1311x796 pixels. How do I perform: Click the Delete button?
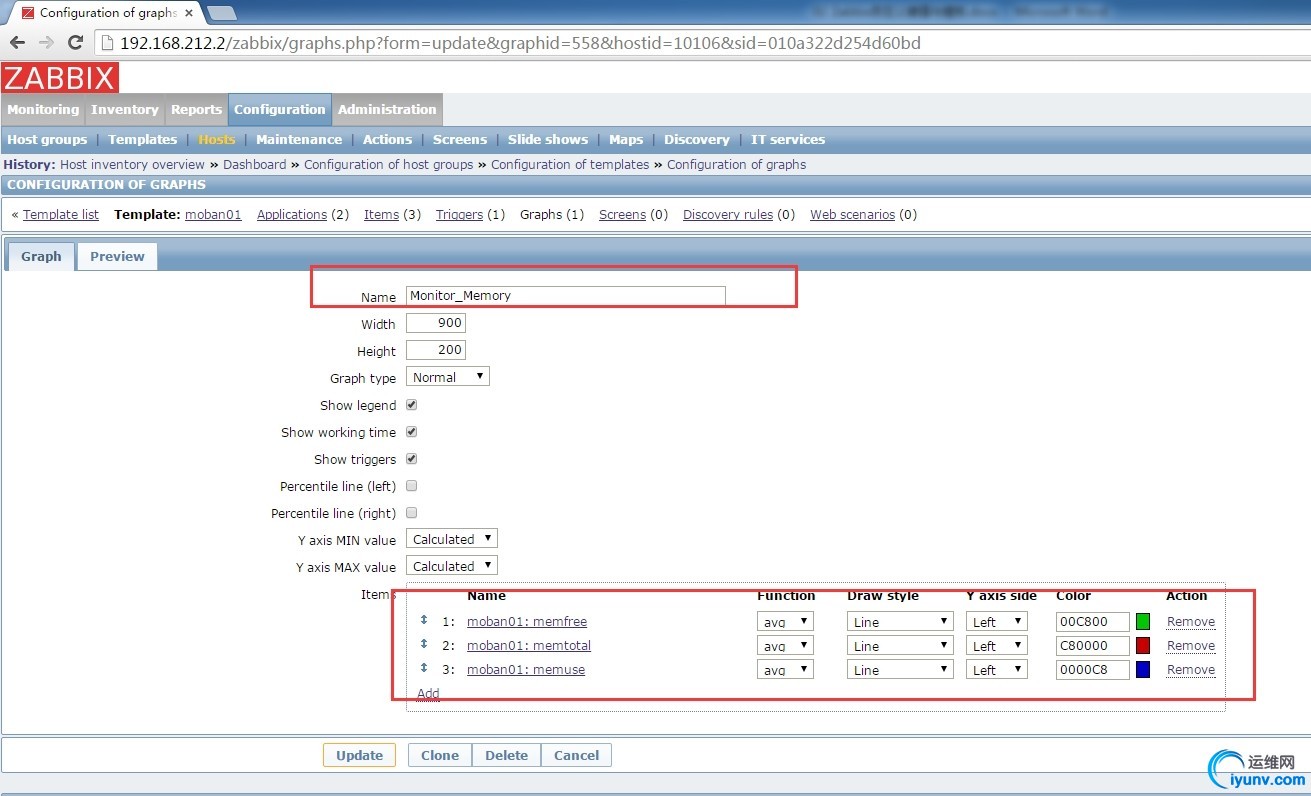coord(506,755)
